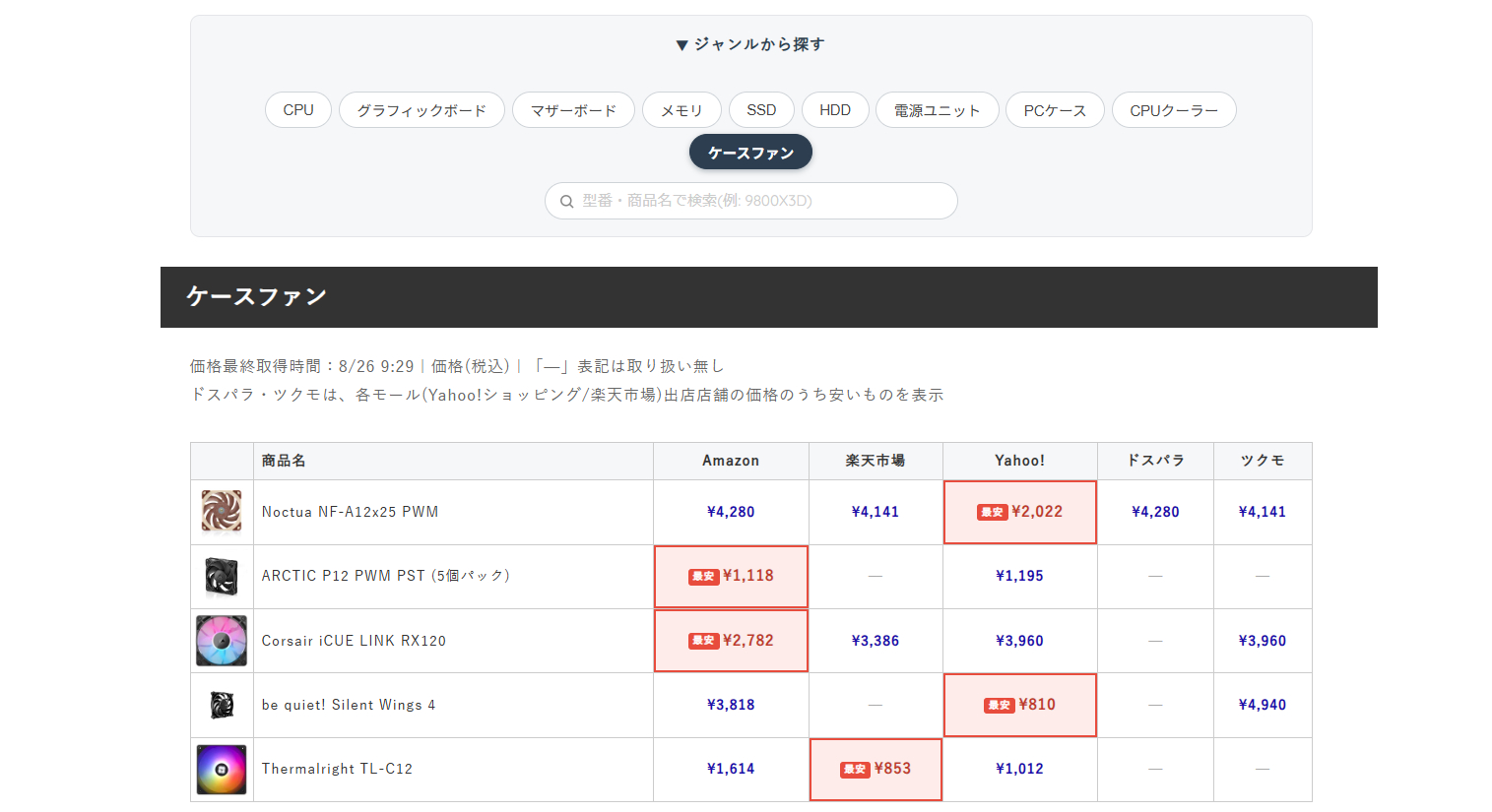The height and width of the screenshot is (812, 1492).
Task: Open Corsair 楽天市場 price ¥3,386
Action: coord(876,641)
